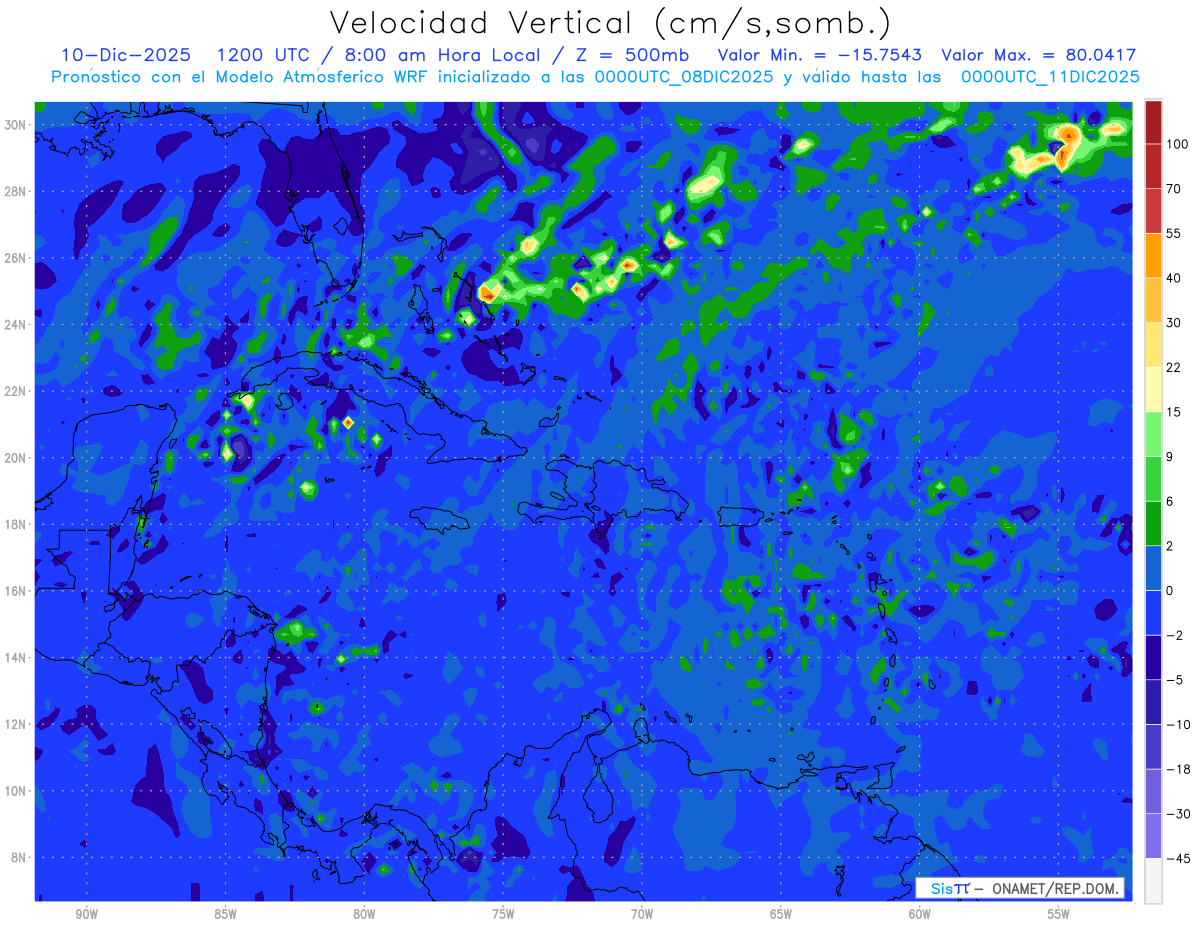Select the blue swatch between 2 and 0
Screen dimensions: 1200x927
(1153, 568)
